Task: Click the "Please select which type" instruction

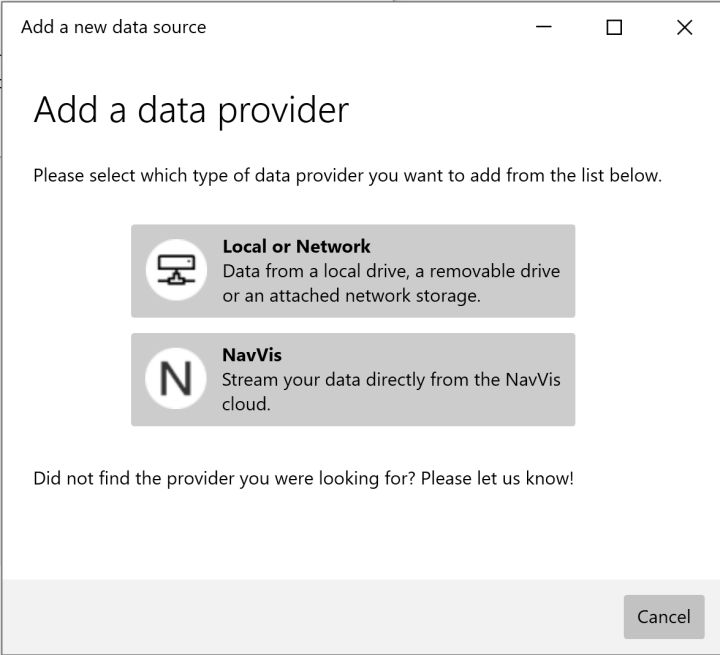Action: coord(347,175)
